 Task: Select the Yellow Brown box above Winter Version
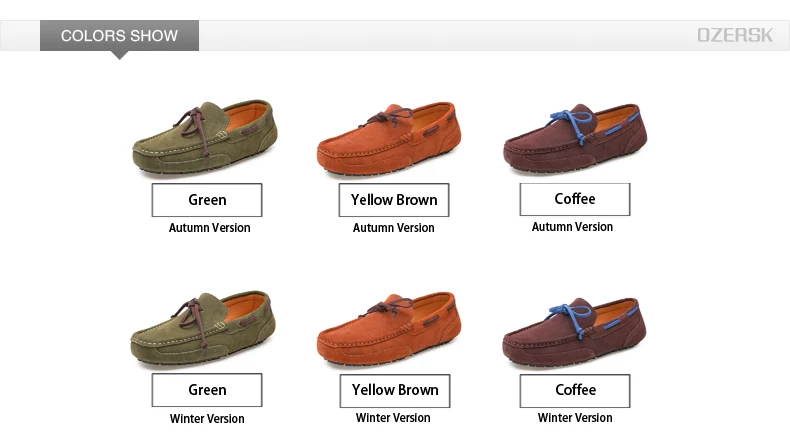point(395,391)
